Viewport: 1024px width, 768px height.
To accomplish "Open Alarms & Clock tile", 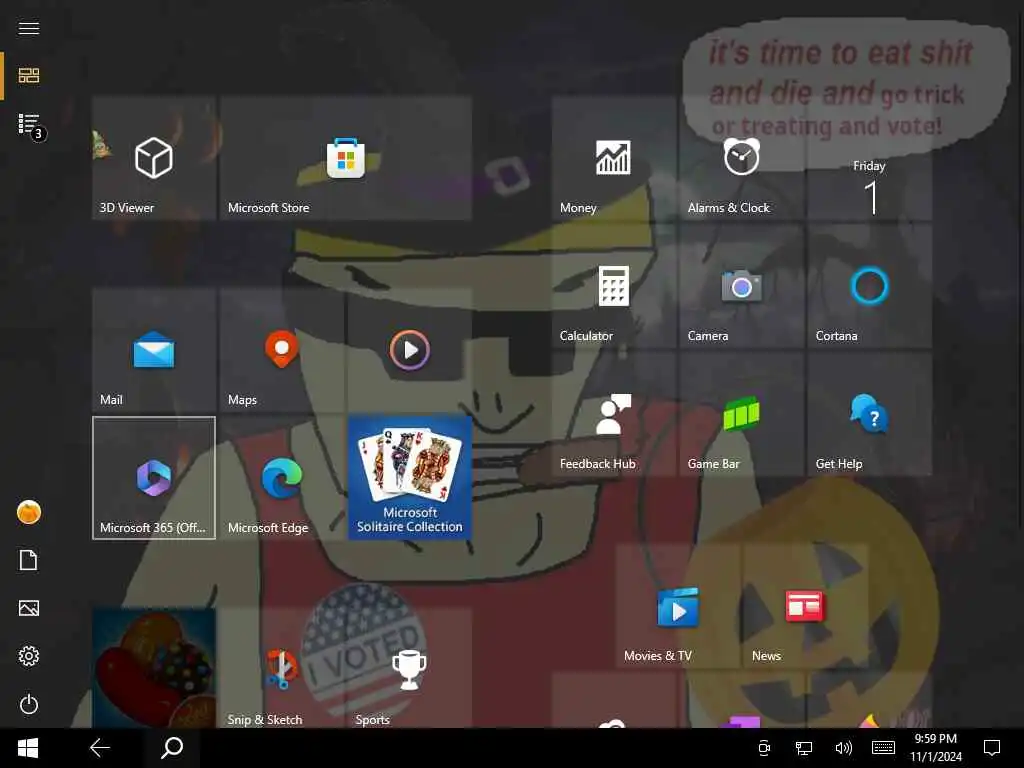I will (x=742, y=158).
